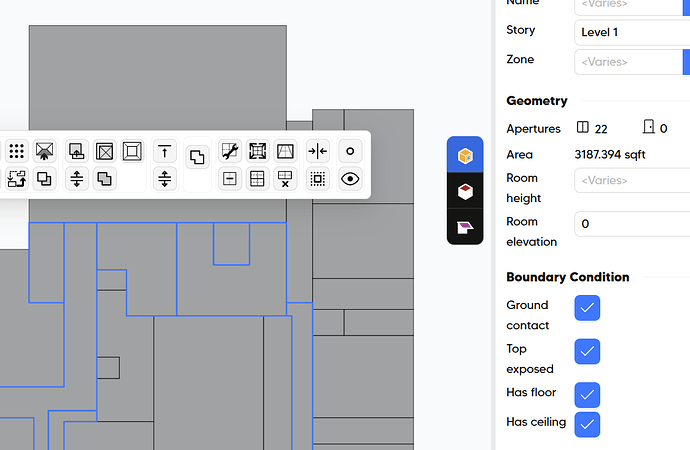The image size is (690, 450).
Task: Disable the Has floor checkbox
Action: pyautogui.click(x=587, y=394)
